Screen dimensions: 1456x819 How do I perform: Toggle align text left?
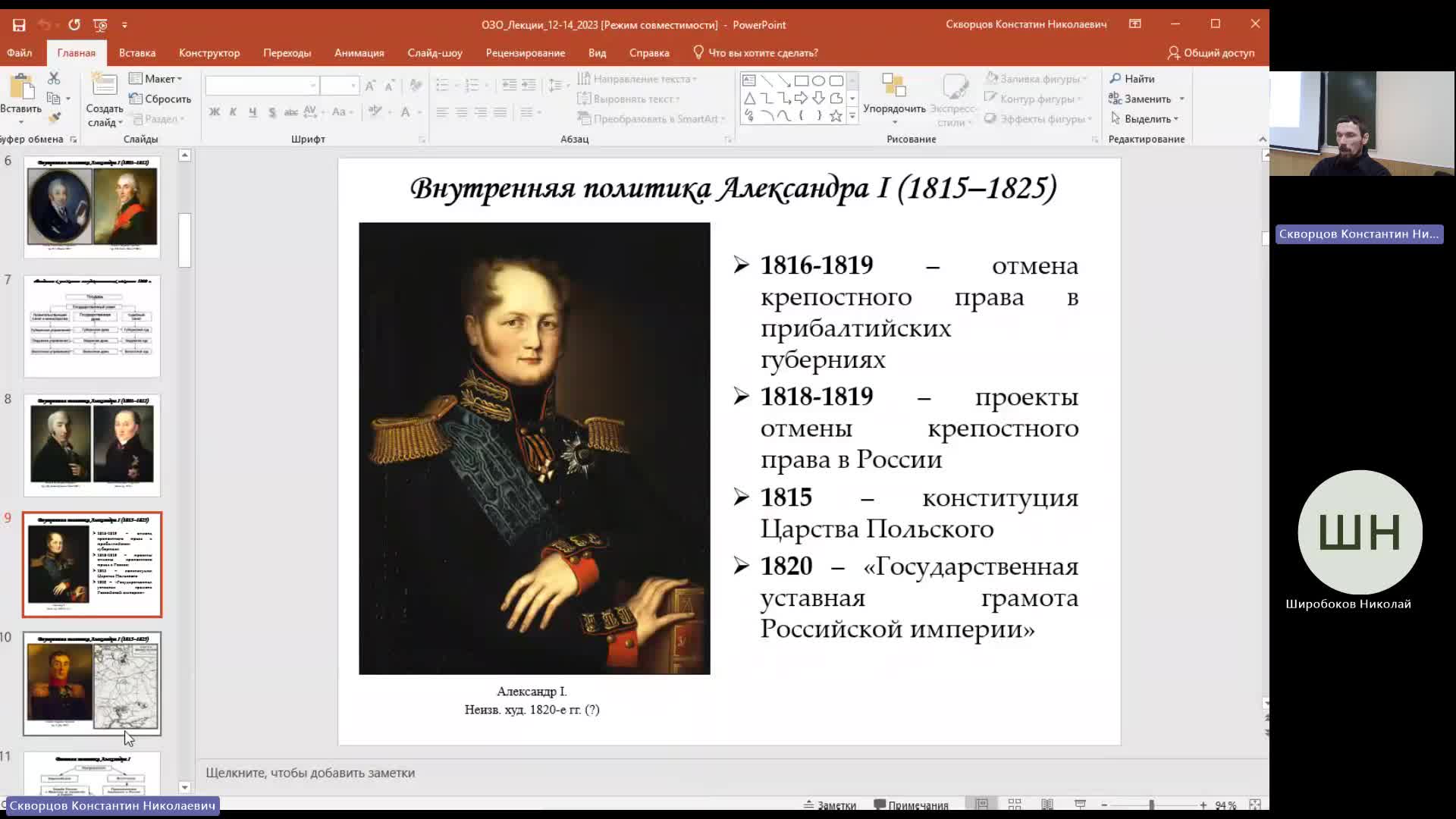click(x=442, y=112)
